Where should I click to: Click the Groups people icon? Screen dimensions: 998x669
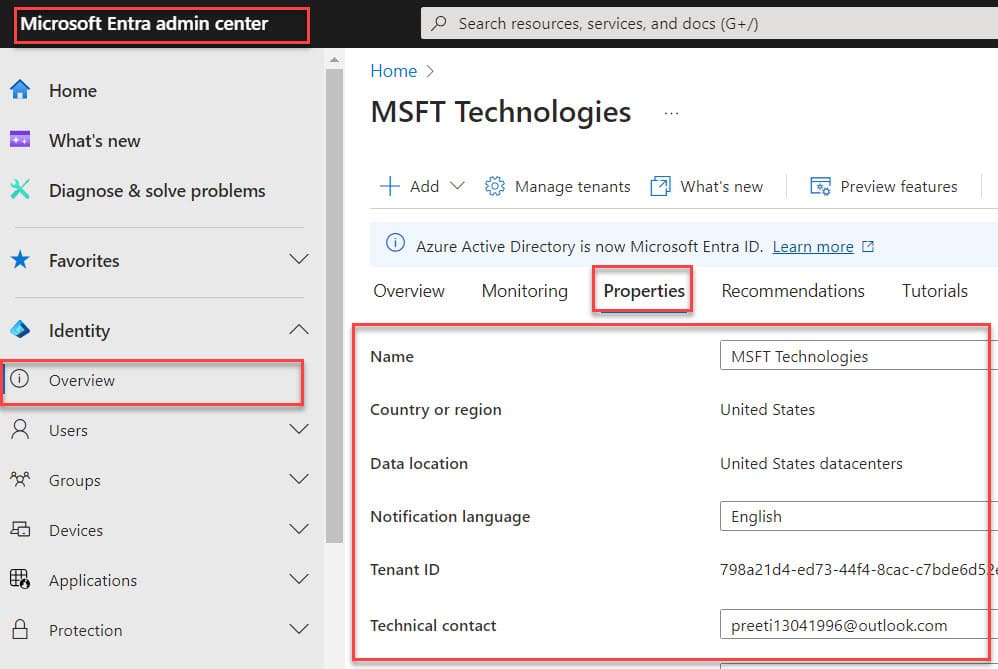(20, 479)
